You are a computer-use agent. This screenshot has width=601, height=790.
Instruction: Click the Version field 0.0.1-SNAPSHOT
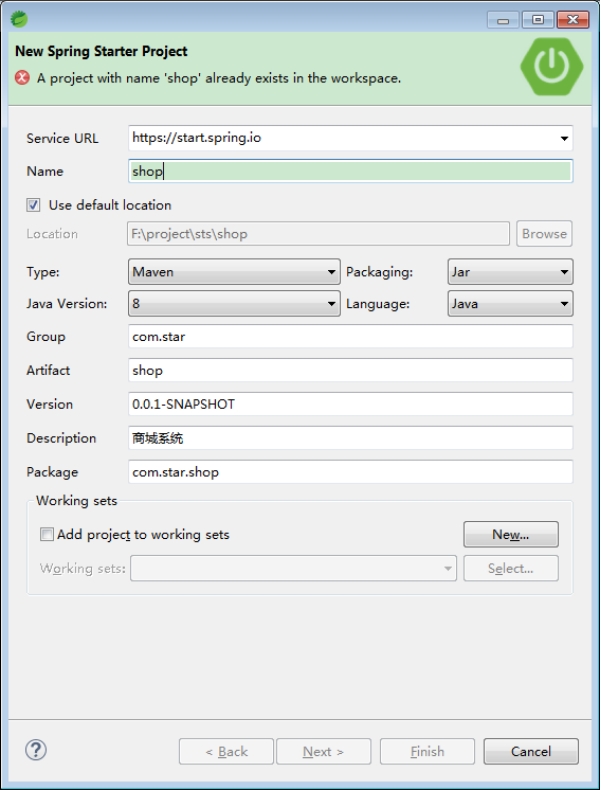click(x=350, y=404)
